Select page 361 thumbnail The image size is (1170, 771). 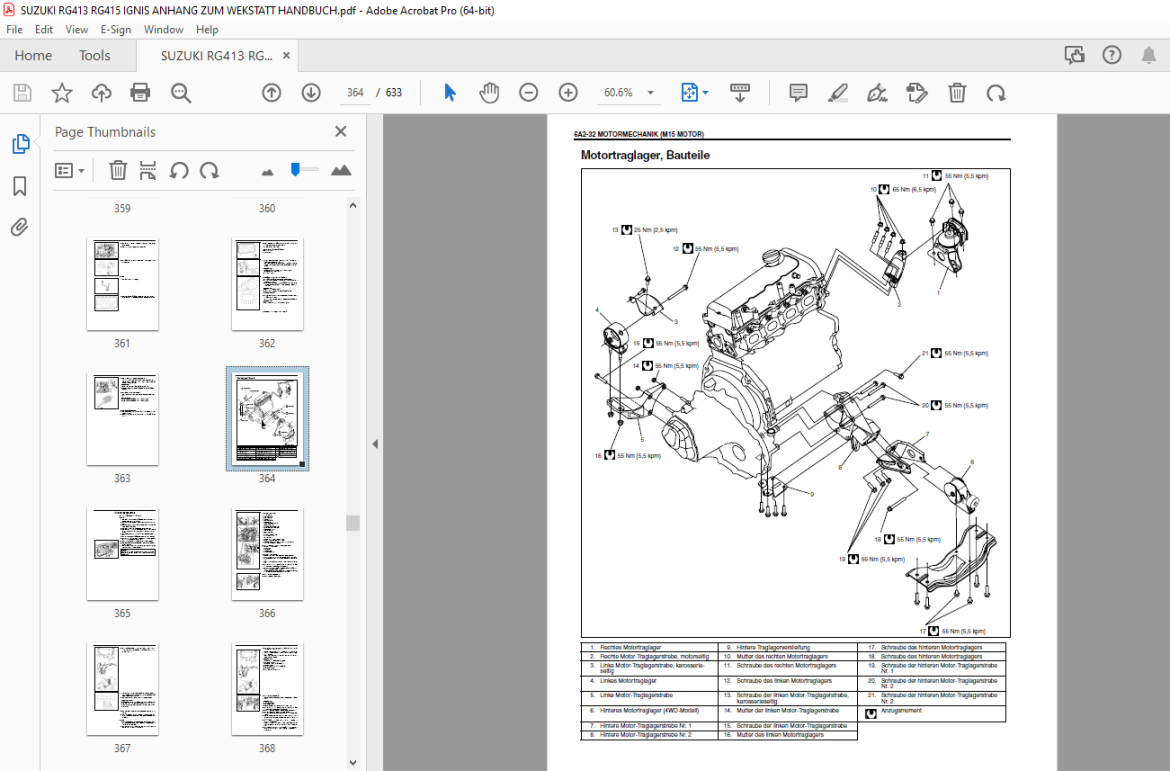click(x=122, y=284)
